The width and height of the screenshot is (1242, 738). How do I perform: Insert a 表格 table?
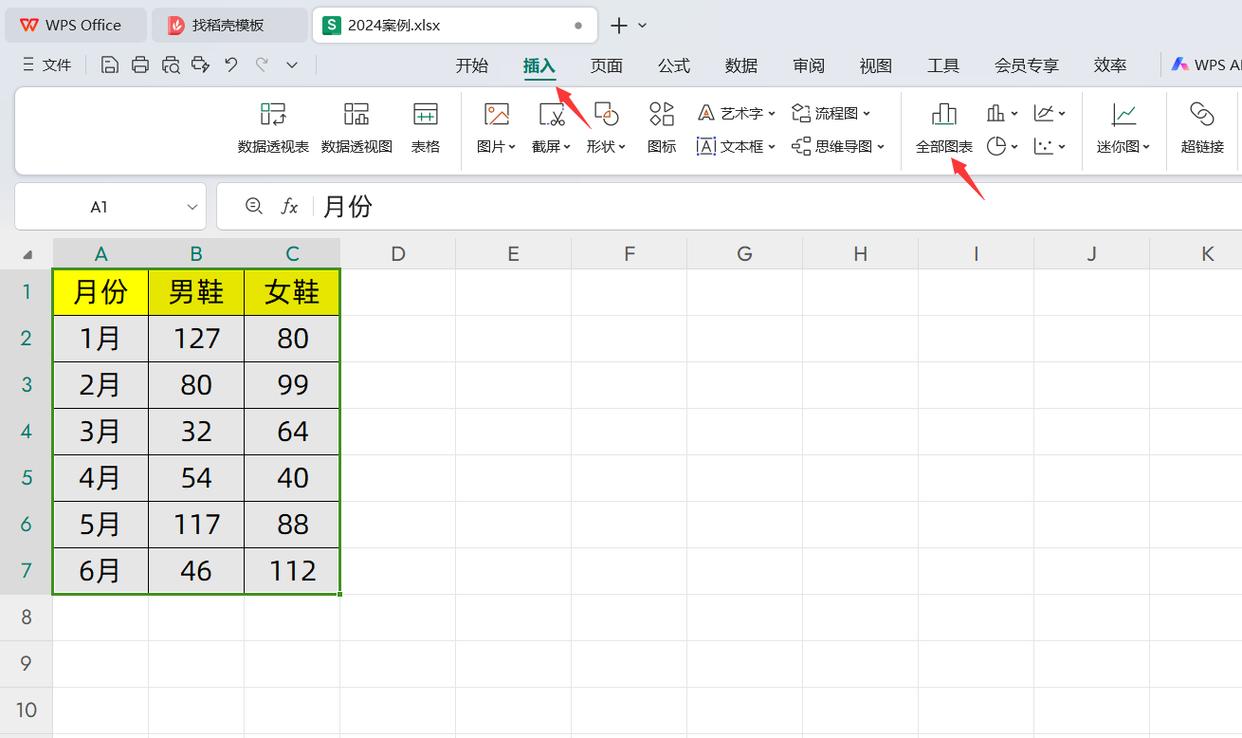(x=425, y=128)
